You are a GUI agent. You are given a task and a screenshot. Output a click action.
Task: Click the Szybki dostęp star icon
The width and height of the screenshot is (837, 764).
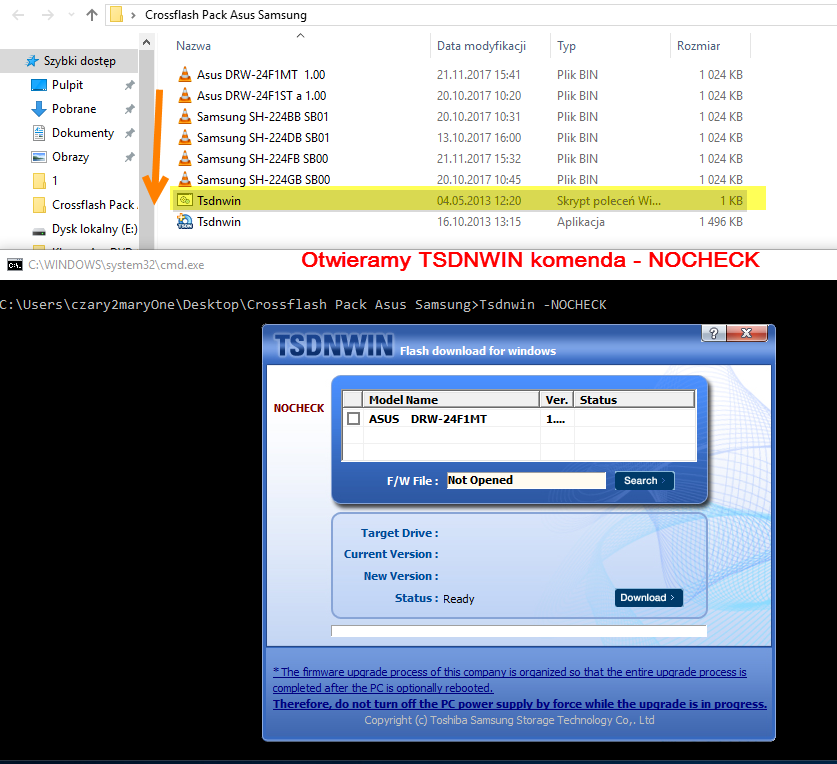(x=33, y=61)
